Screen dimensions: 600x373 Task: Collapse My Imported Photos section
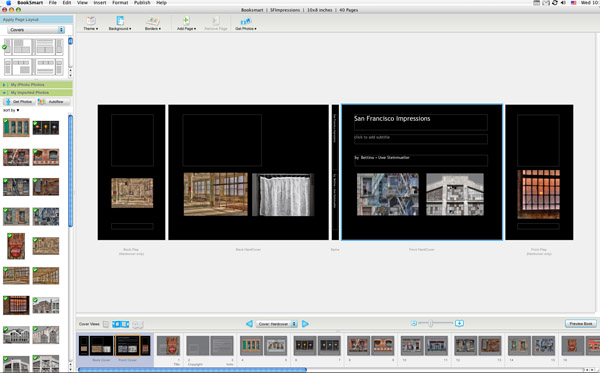[4, 93]
